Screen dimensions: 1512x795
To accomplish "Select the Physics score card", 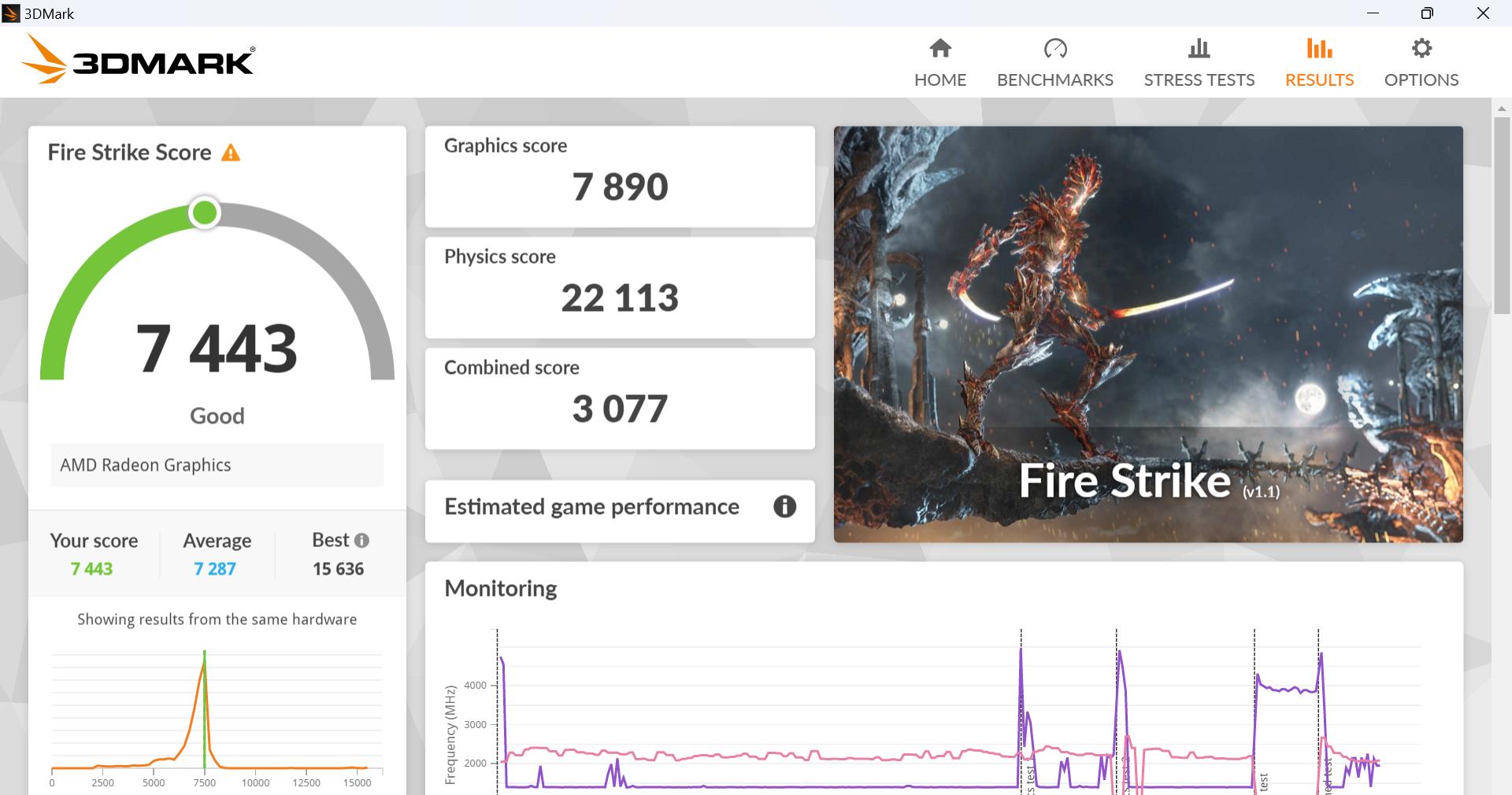I will coord(620,287).
